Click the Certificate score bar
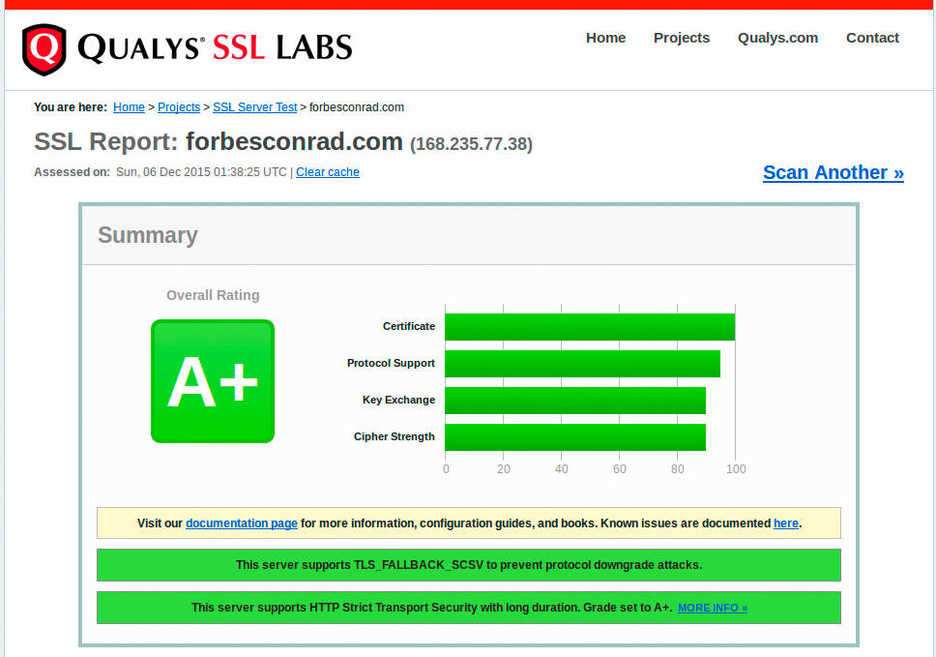 coord(590,327)
